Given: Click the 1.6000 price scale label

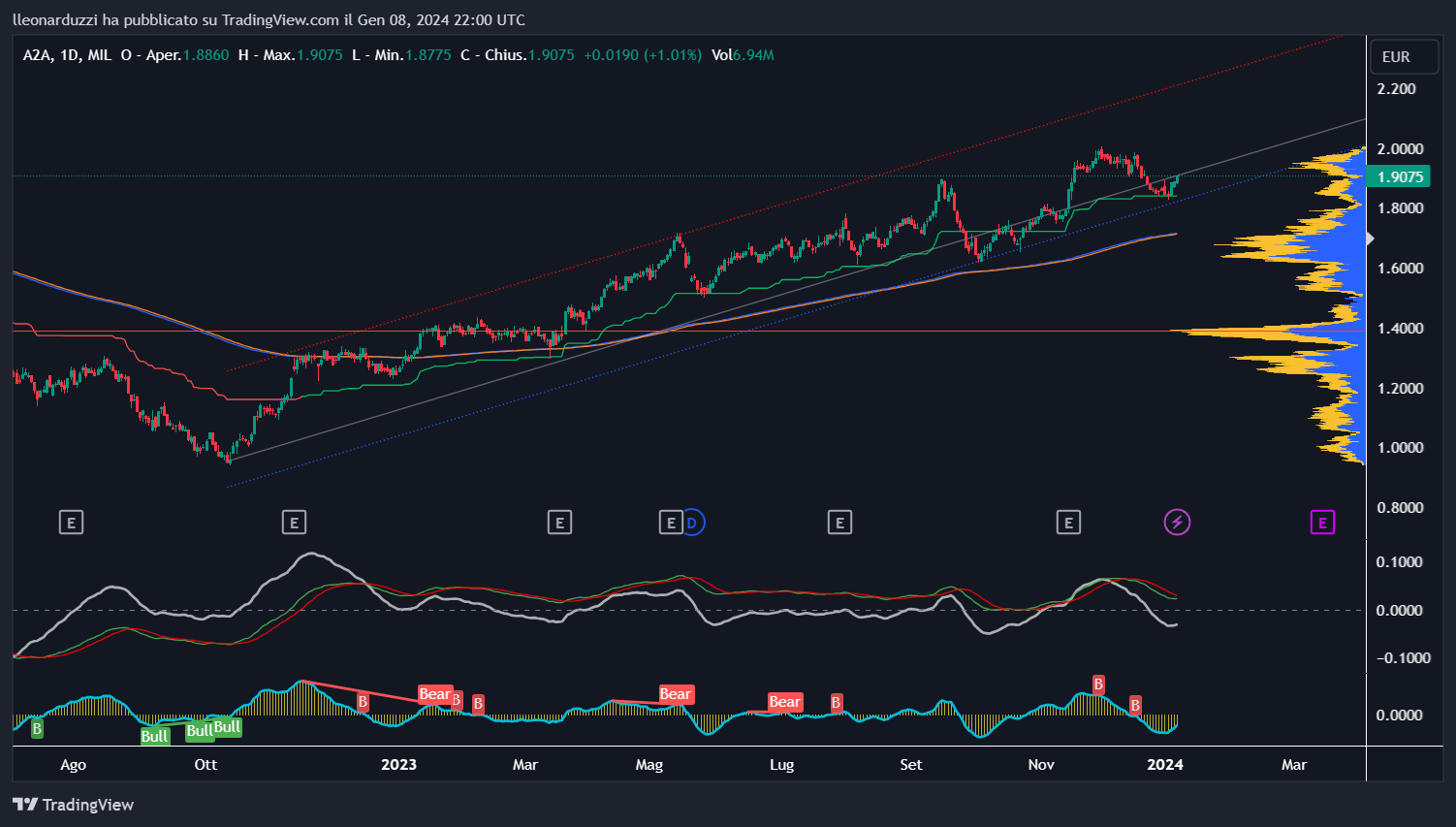Looking at the screenshot, I should point(1401,269).
